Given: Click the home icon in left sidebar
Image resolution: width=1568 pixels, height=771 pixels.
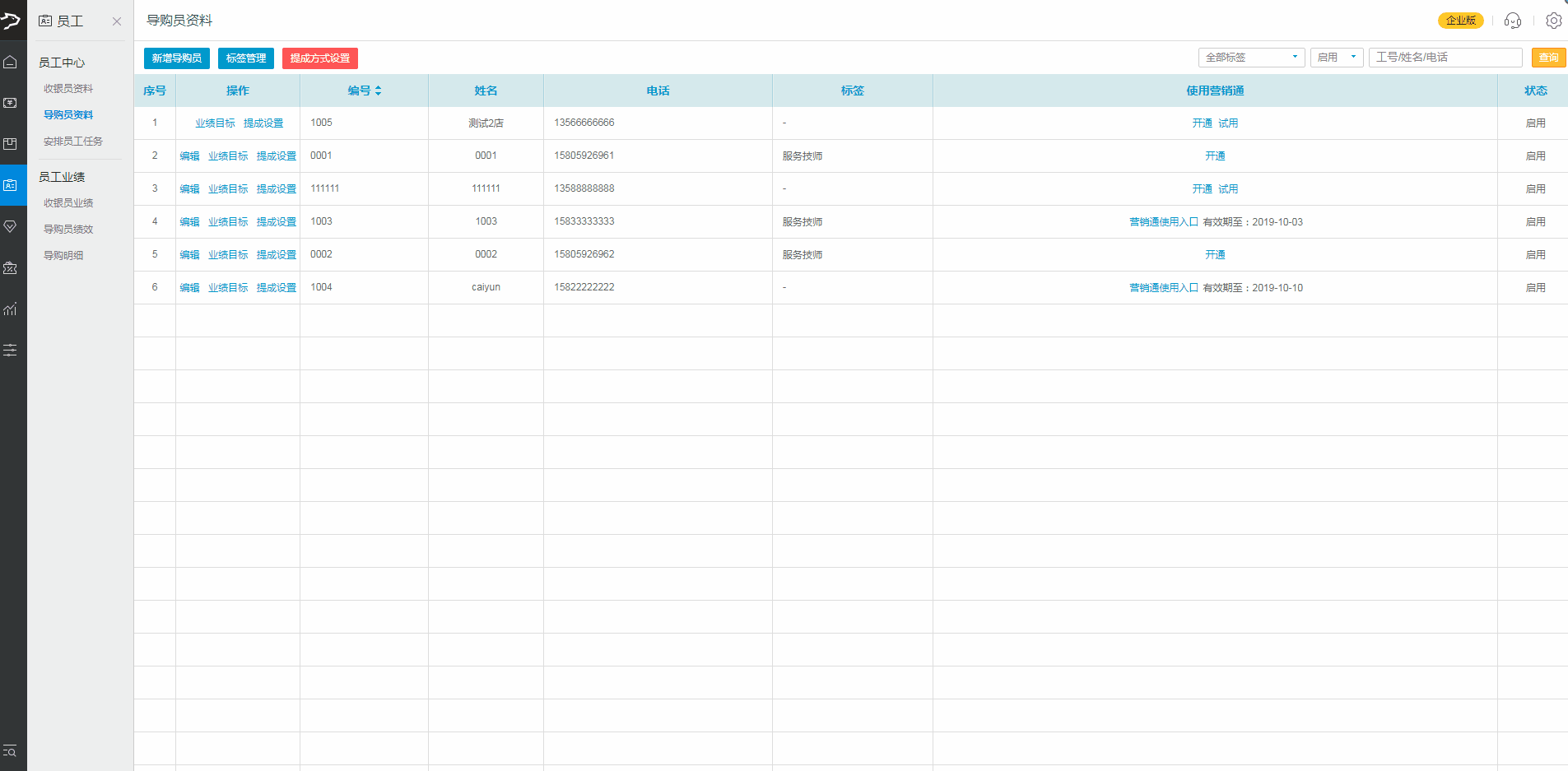Looking at the screenshot, I should (x=11, y=63).
